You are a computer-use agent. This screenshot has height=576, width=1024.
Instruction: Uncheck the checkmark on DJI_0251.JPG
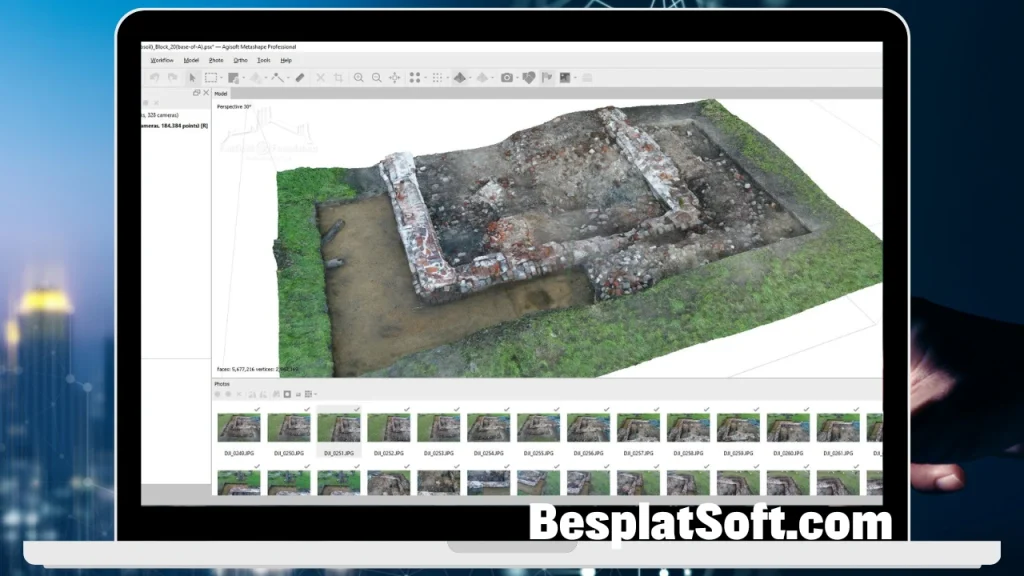click(357, 408)
